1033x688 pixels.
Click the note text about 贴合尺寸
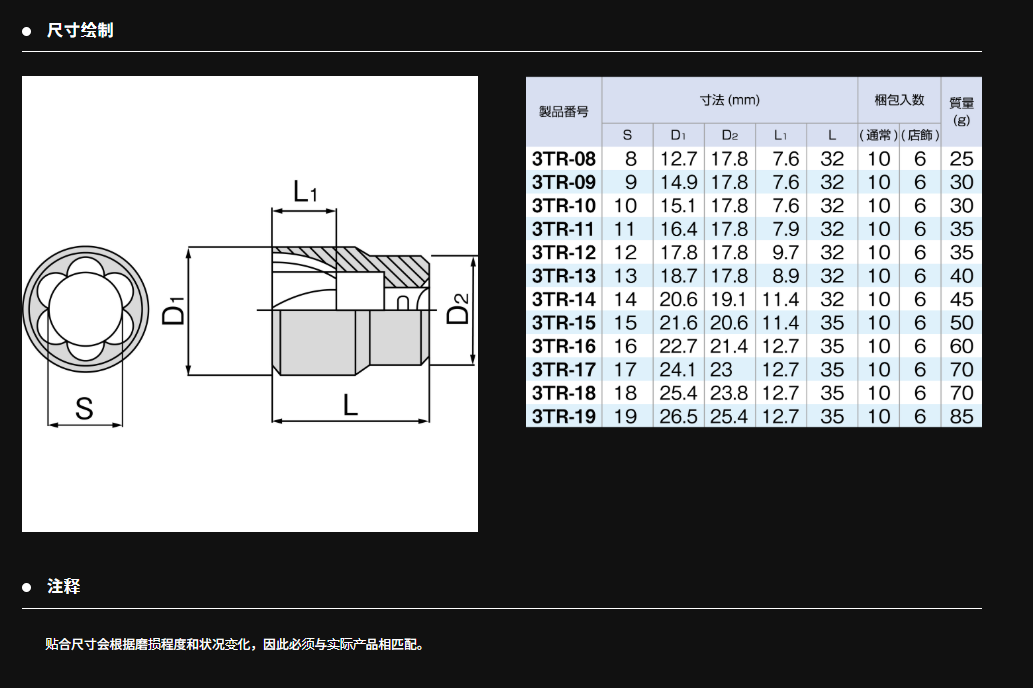235,645
